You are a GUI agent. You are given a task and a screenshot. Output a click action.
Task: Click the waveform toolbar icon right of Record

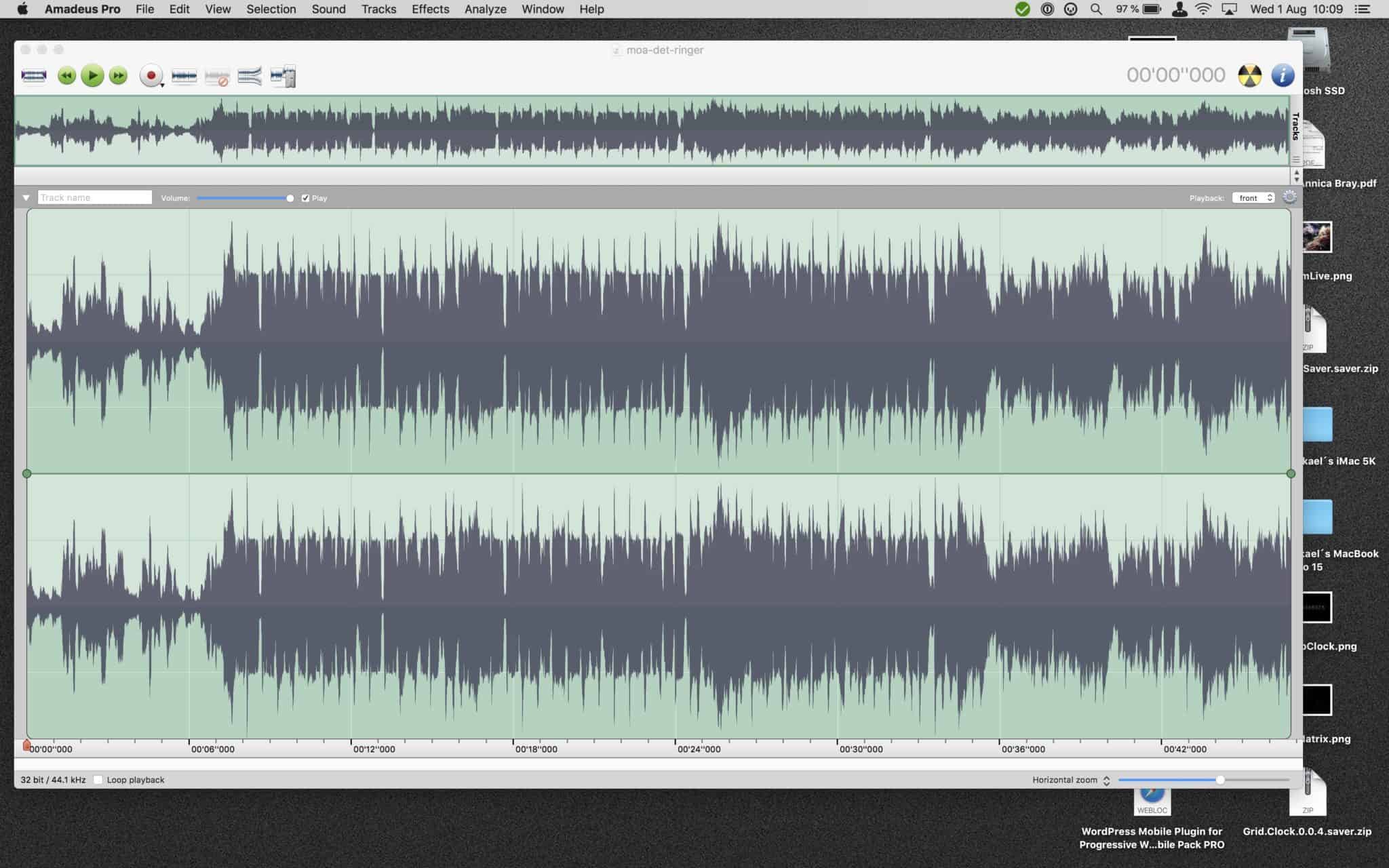pos(184,76)
